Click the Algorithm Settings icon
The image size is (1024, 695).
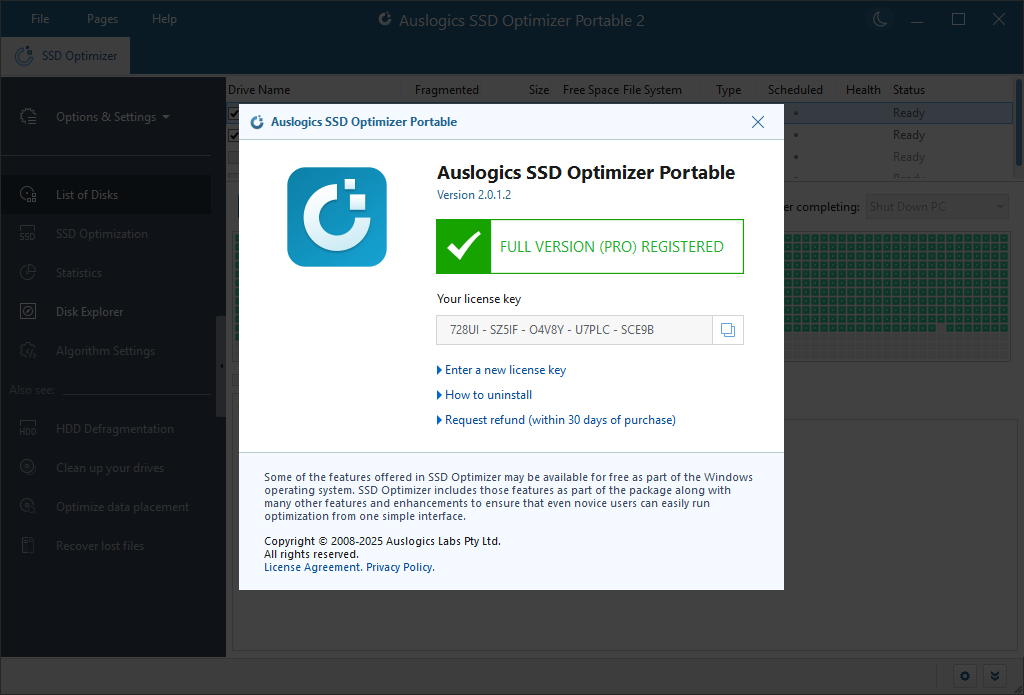coord(28,351)
